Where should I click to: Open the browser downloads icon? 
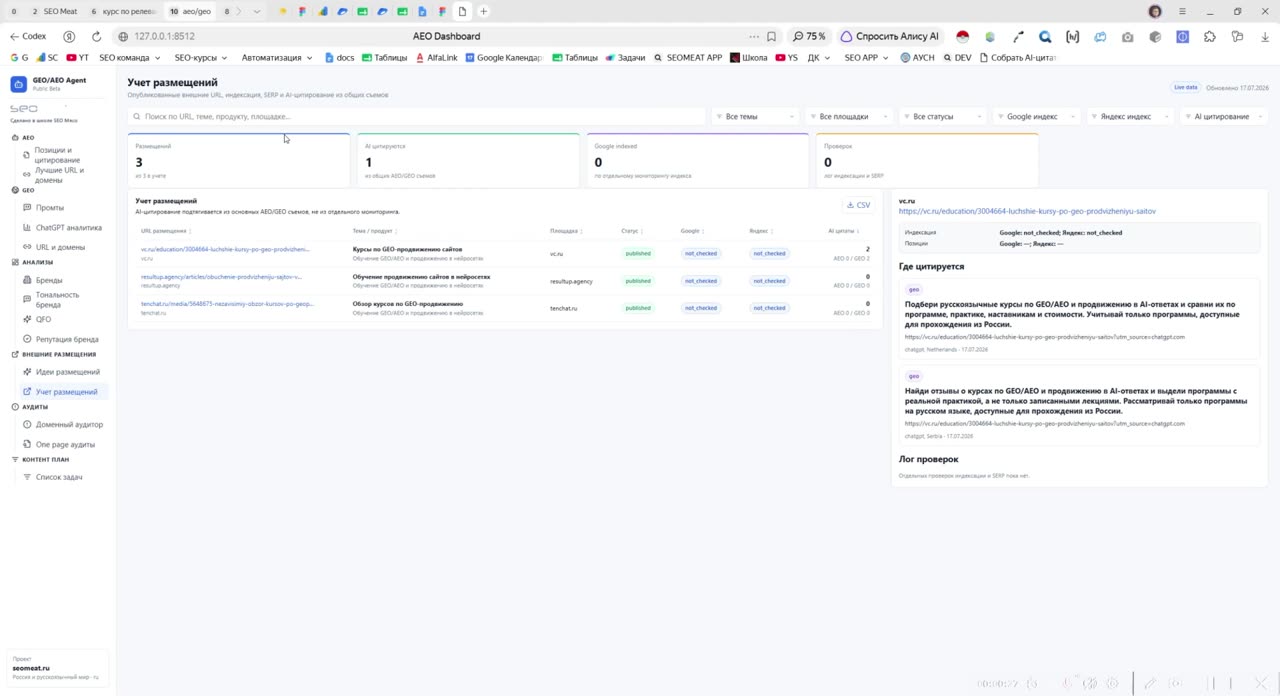tap(1264, 36)
